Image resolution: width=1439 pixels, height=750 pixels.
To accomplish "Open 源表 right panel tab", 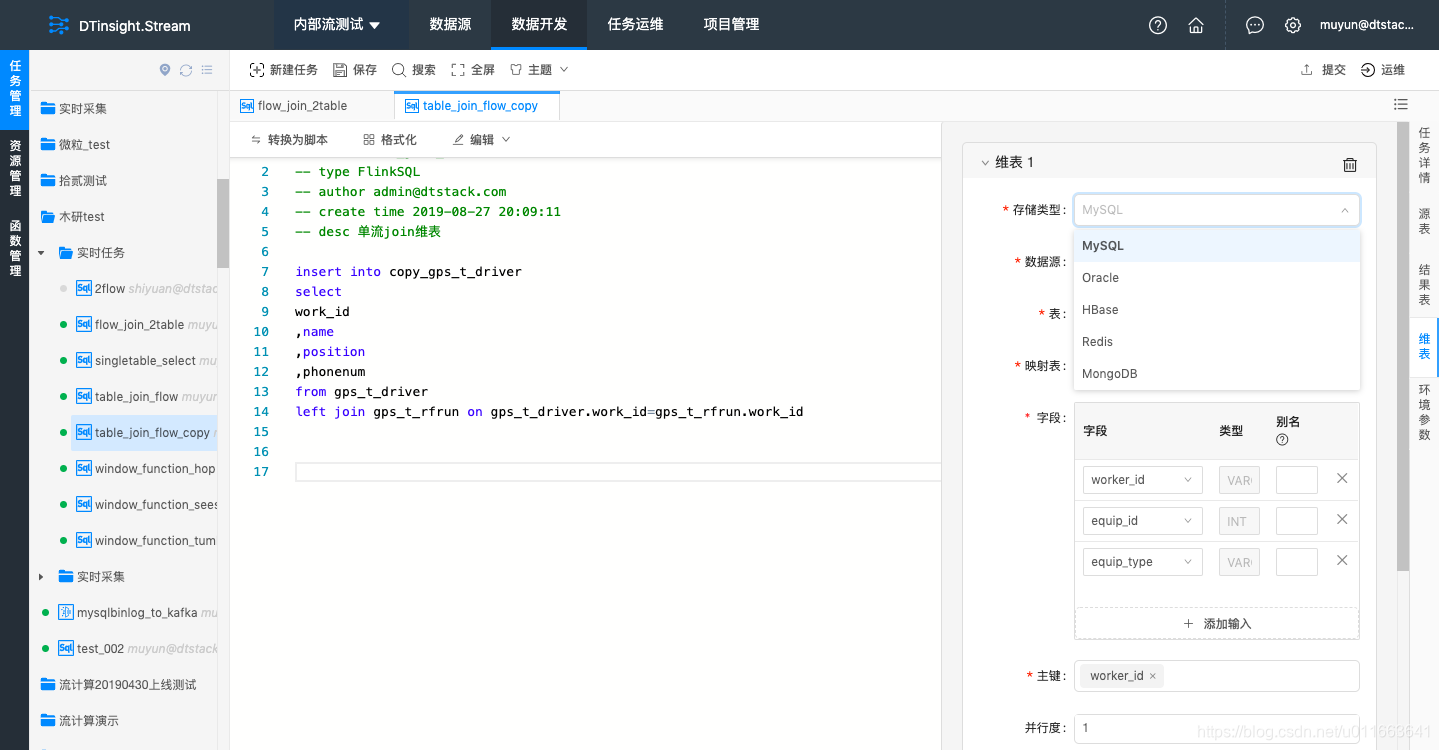I will click(x=1424, y=222).
